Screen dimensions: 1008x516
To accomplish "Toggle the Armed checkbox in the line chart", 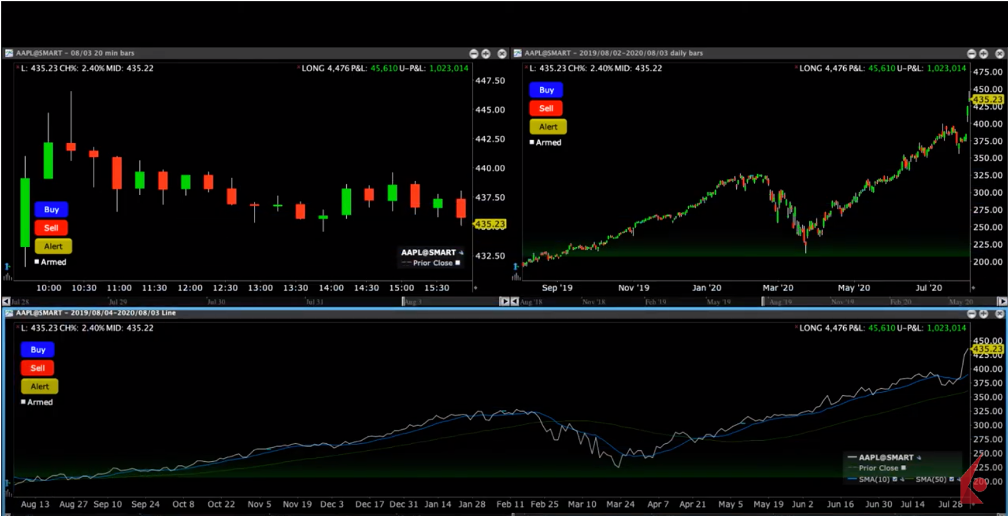I will pyautogui.click(x=23, y=402).
